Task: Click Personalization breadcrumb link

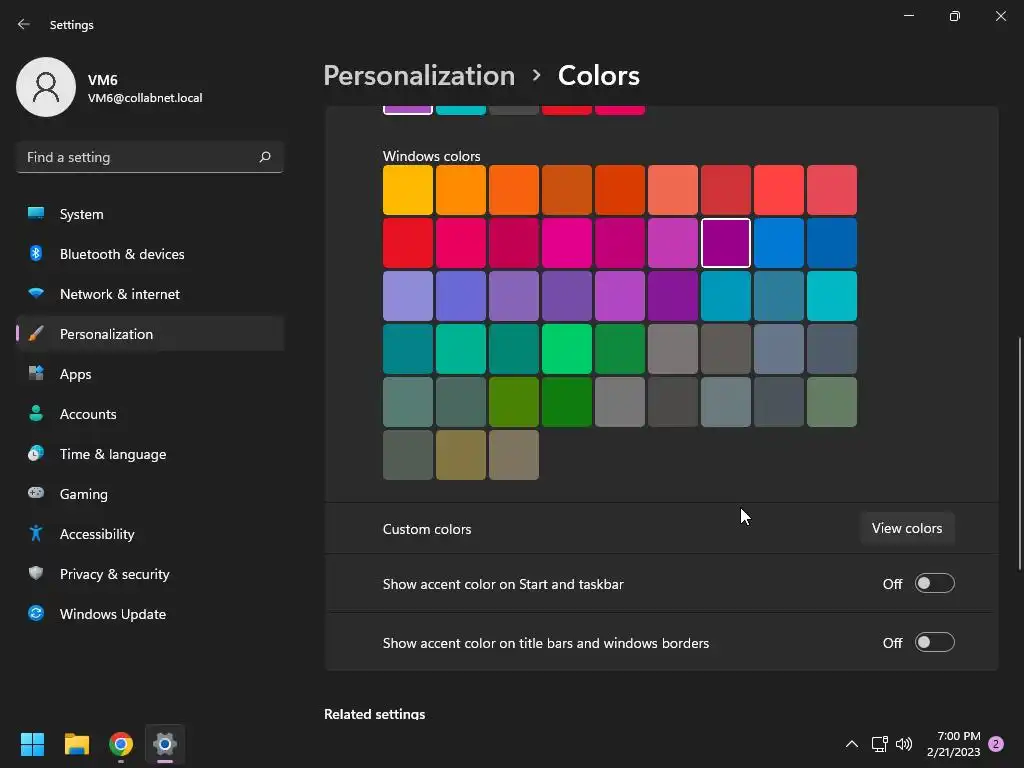Action: pos(419,76)
